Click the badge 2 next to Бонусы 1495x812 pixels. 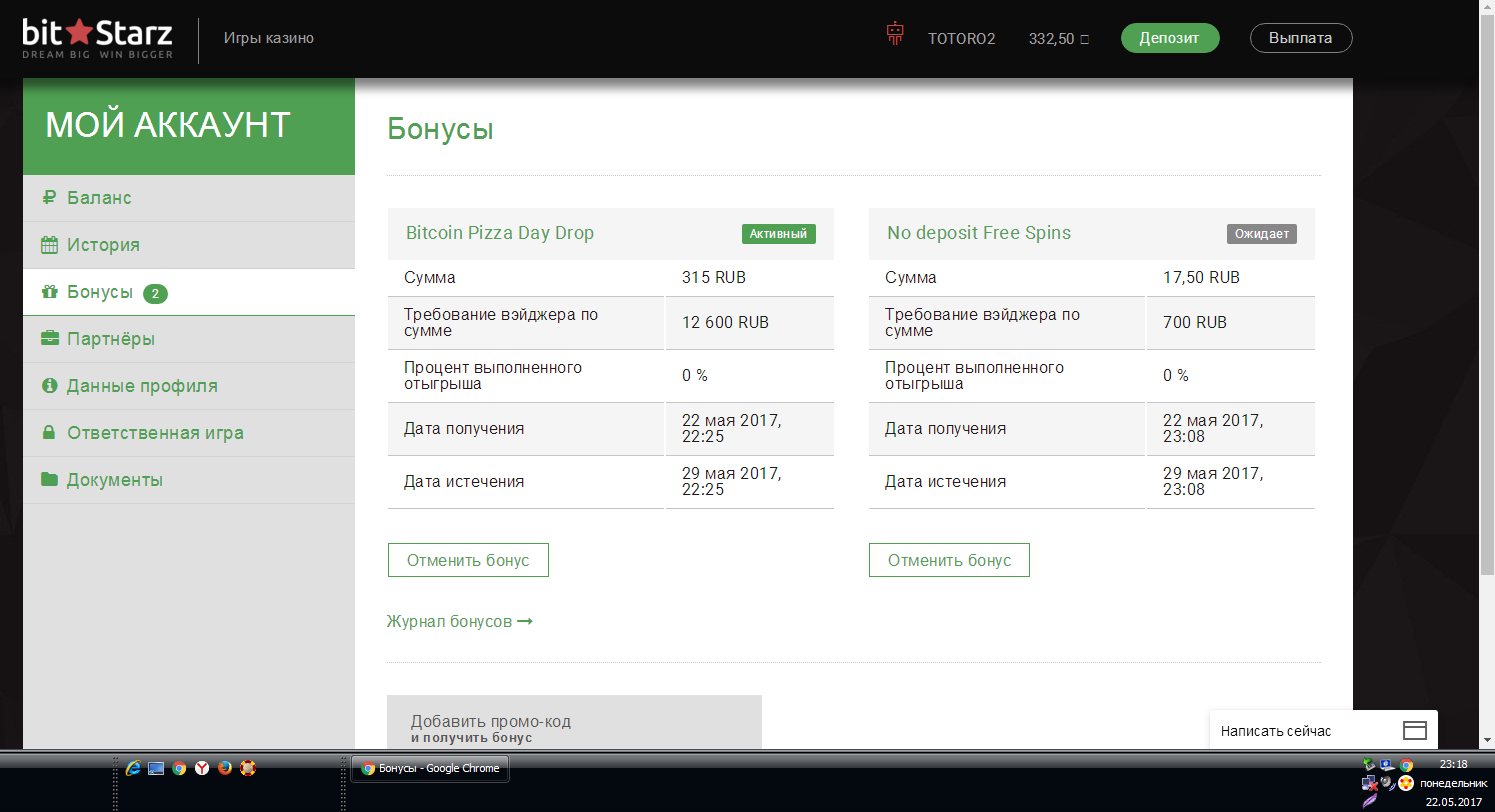(155, 293)
